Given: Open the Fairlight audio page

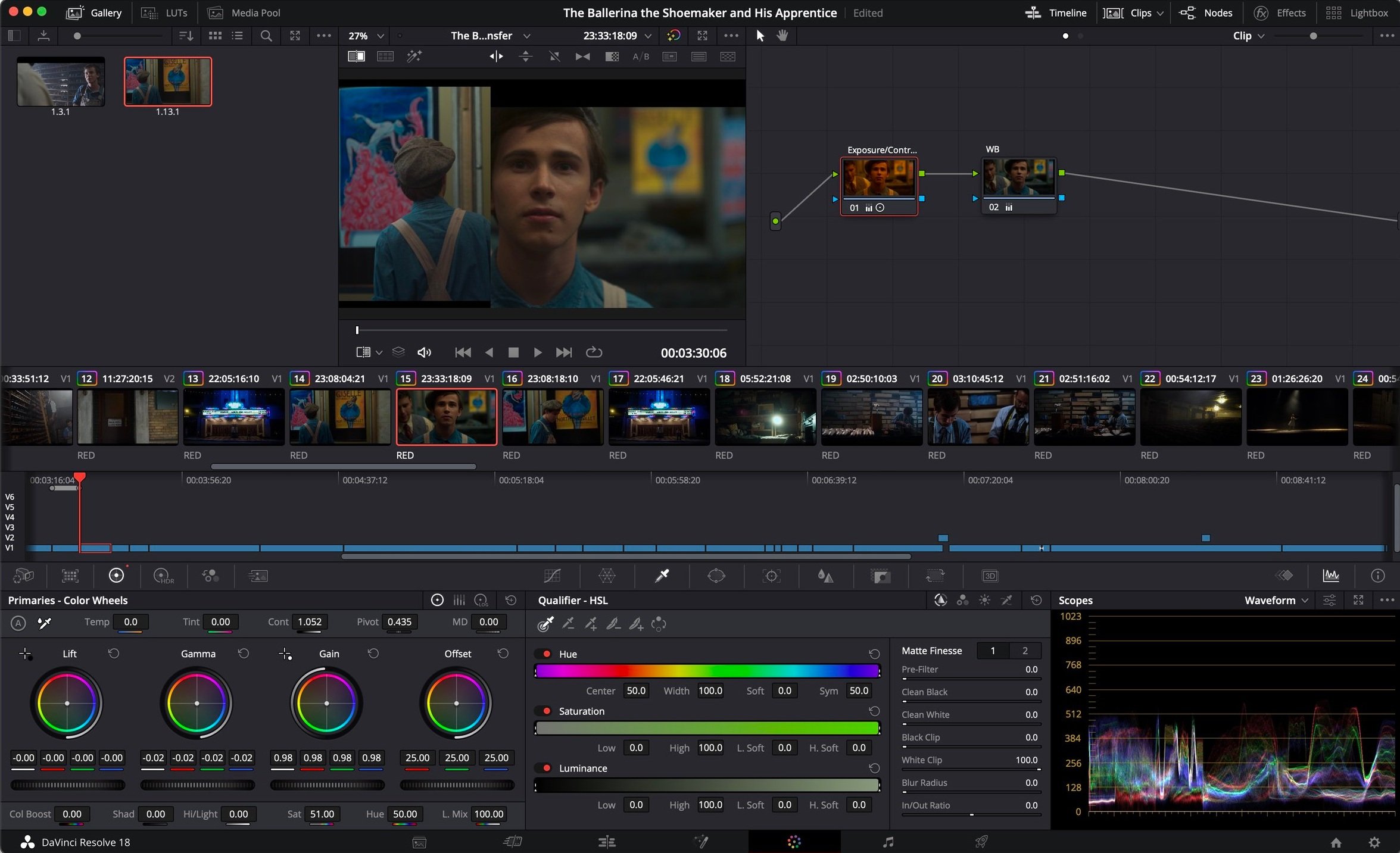Looking at the screenshot, I should point(888,842).
